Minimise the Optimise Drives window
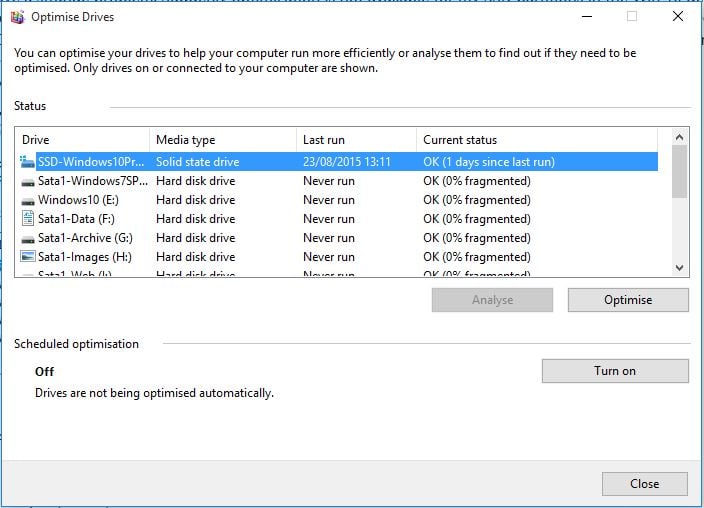Viewport: 704px width, 508px height. click(587, 17)
